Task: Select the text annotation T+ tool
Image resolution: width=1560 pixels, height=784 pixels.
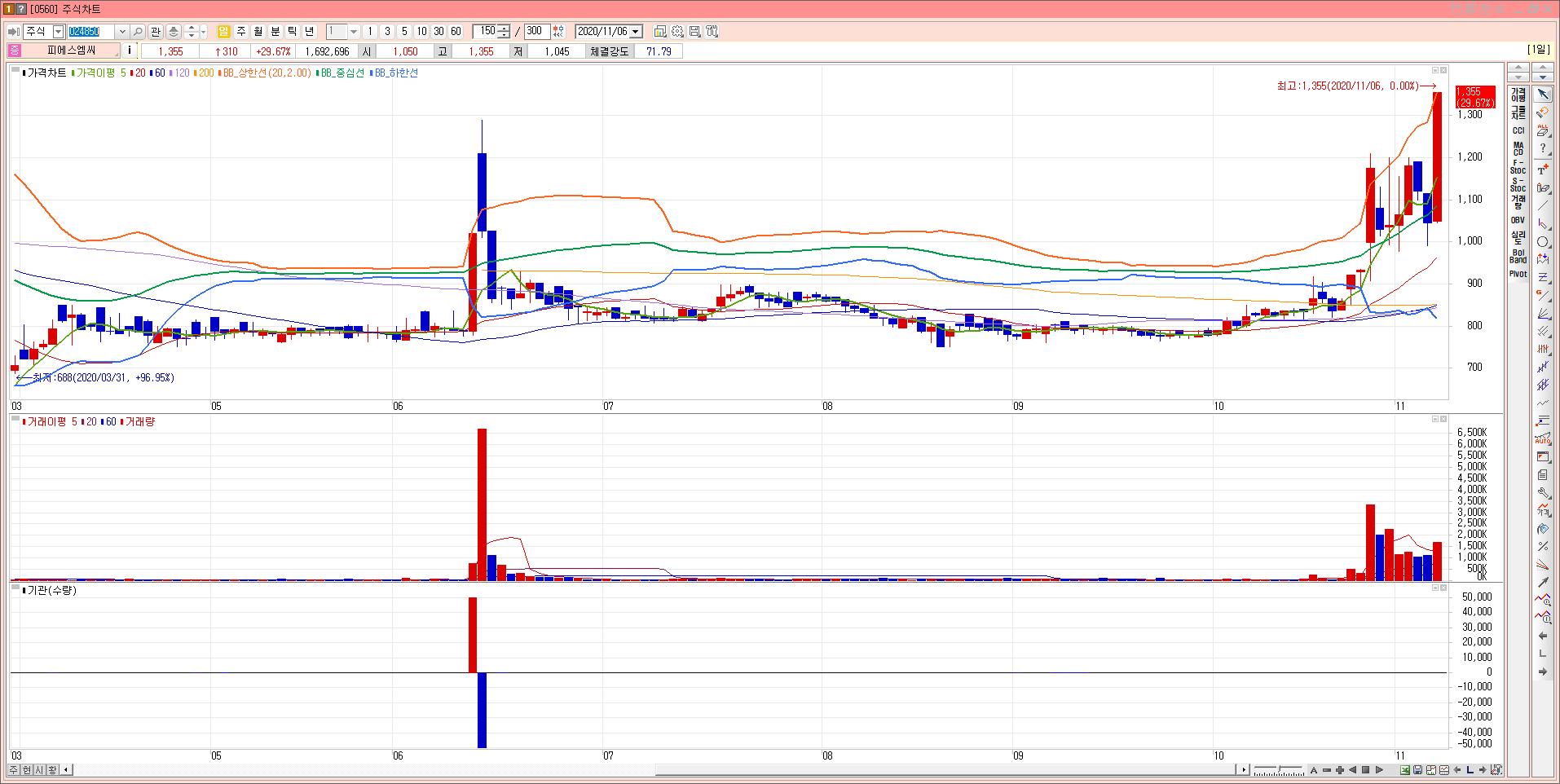Action: coord(1543,170)
